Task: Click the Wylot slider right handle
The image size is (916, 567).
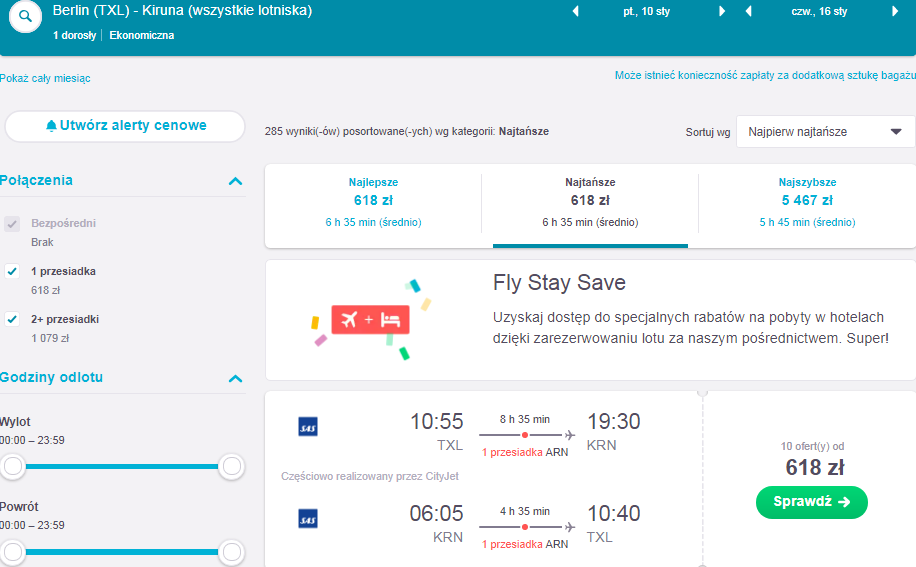Action: pos(232,466)
